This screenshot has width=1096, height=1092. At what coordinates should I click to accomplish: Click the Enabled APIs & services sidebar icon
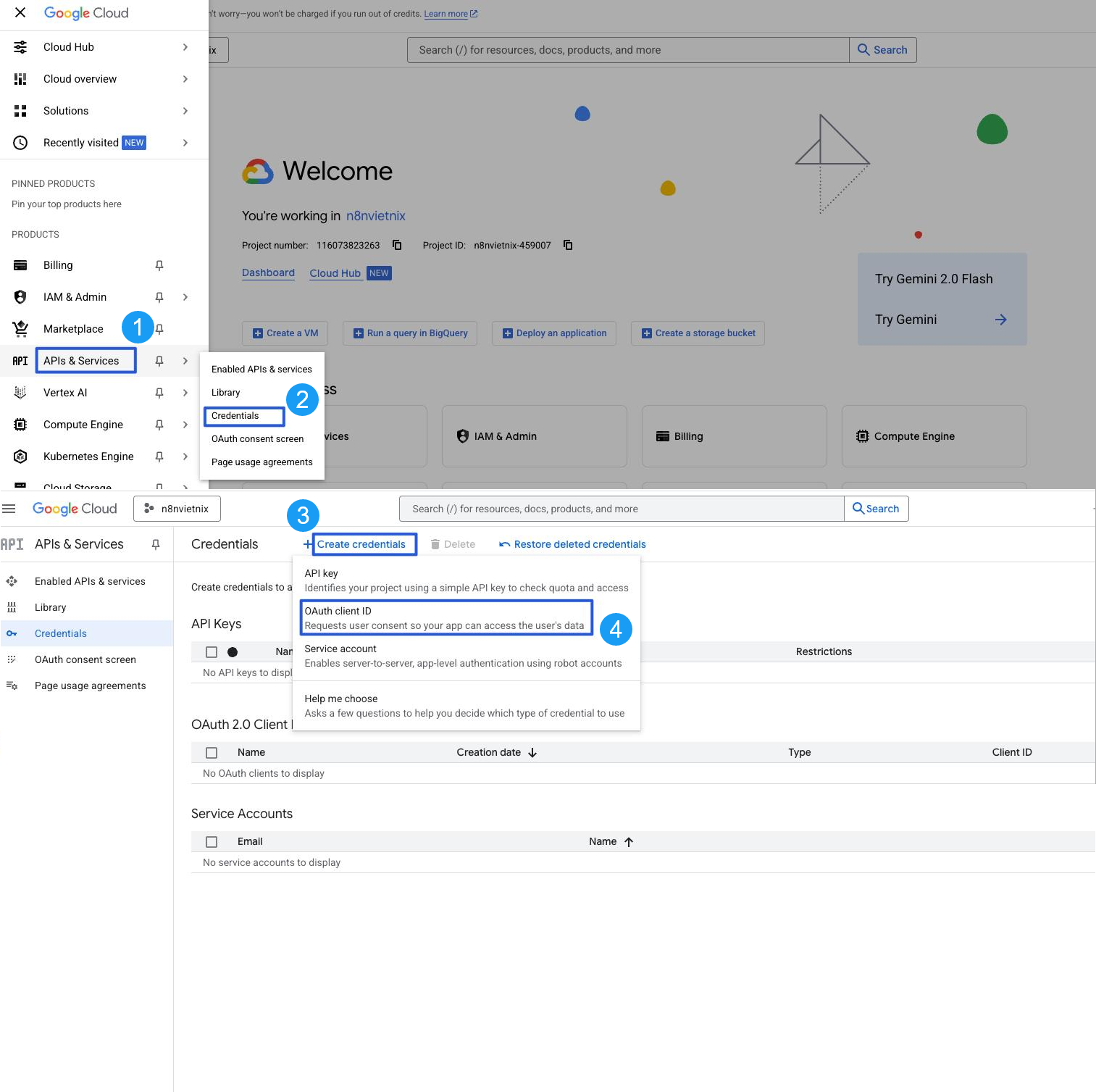tap(12, 581)
